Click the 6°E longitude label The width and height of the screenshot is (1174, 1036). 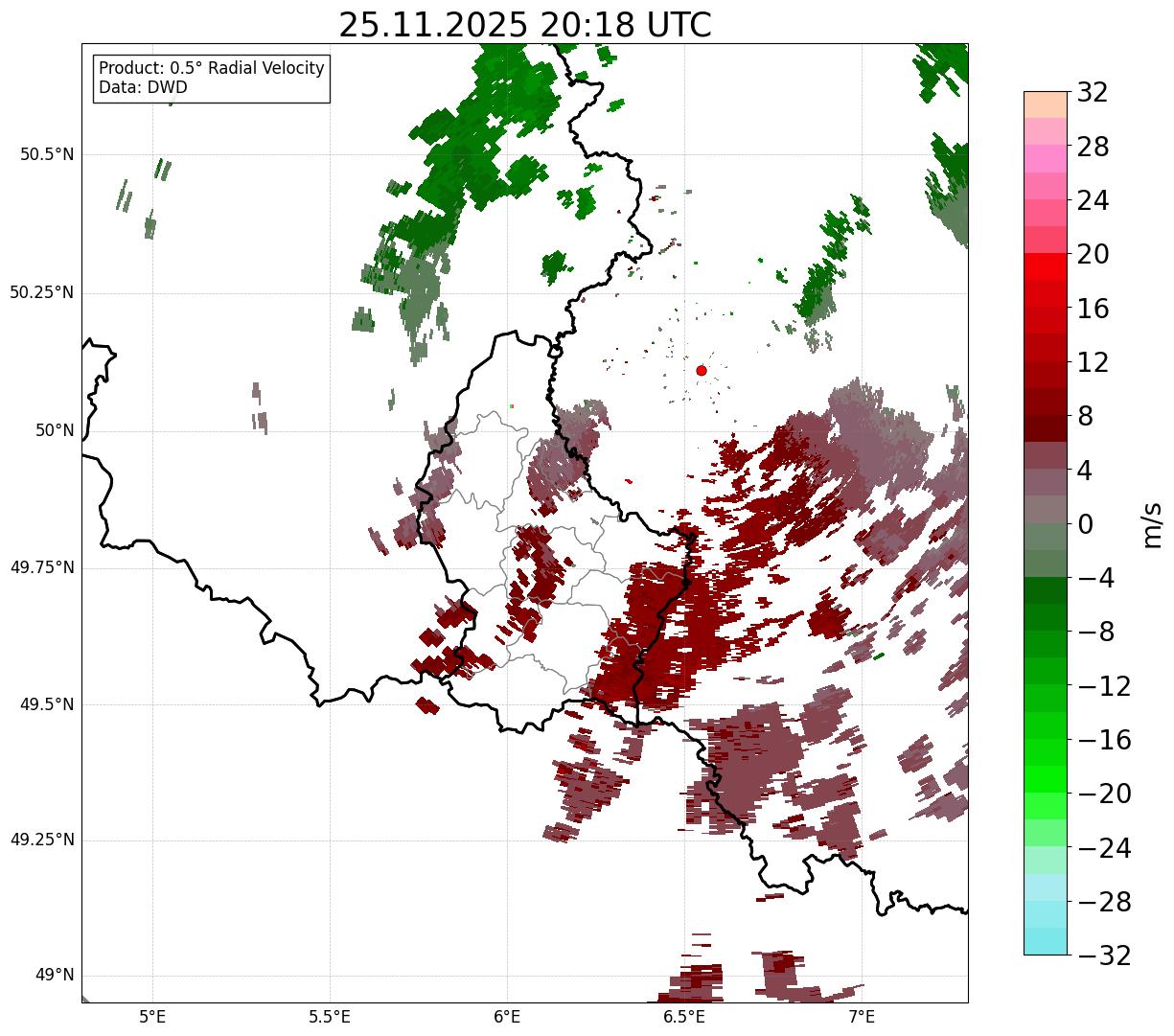coord(507,1017)
